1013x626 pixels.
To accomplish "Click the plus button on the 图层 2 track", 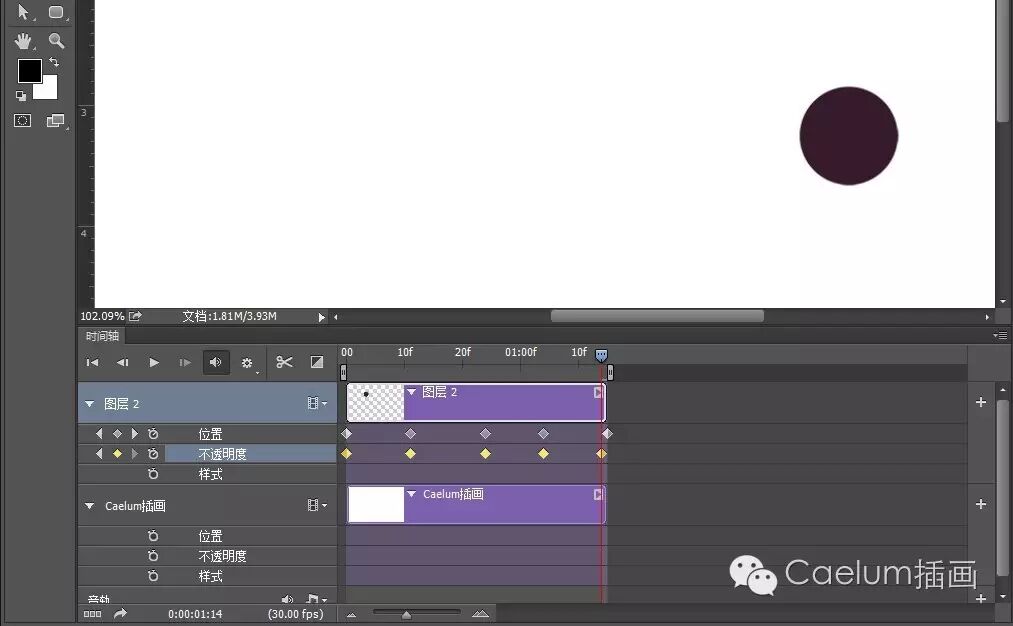I will click(x=980, y=403).
